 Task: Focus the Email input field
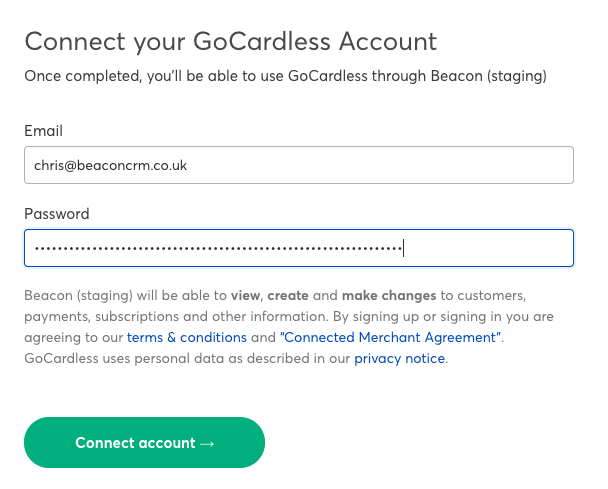click(x=298, y=165)
